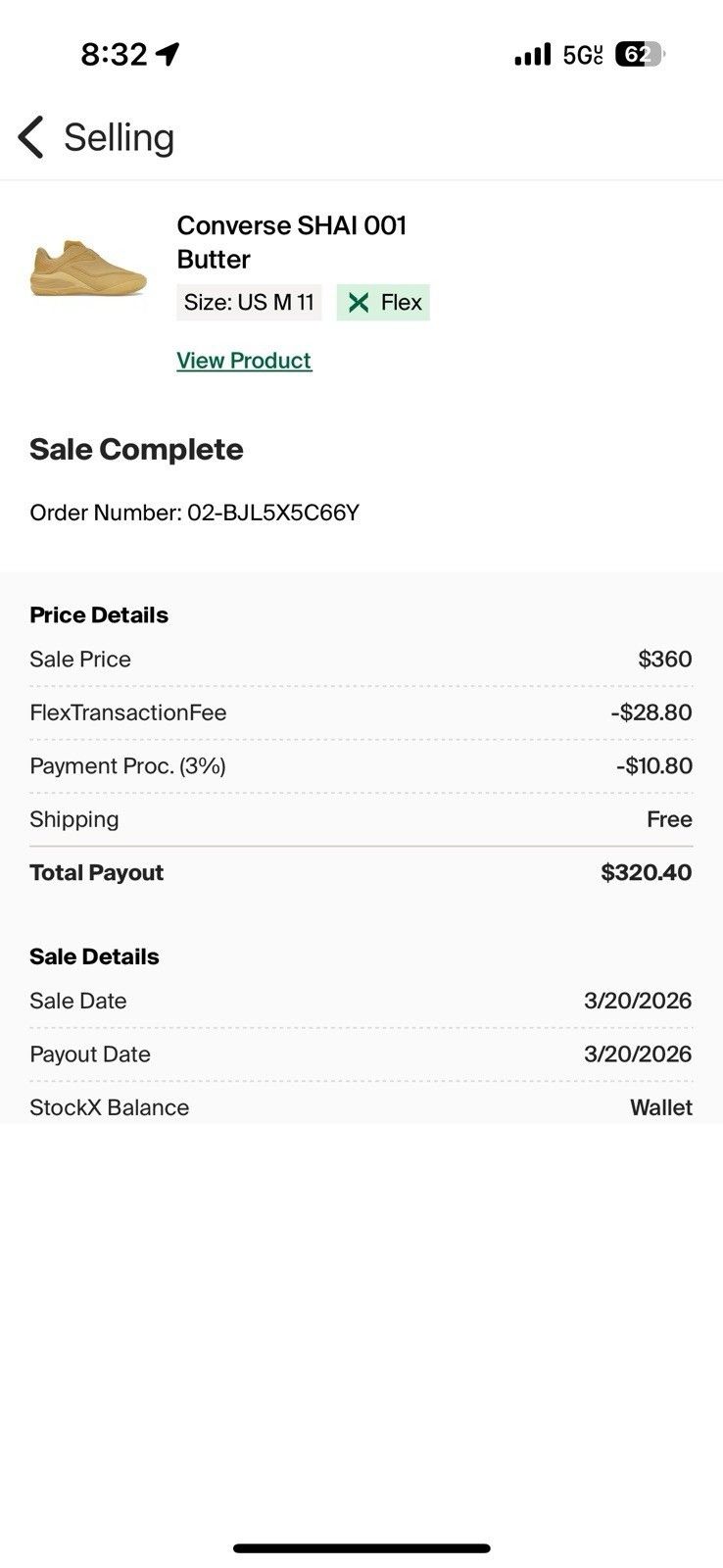Tap the Sale Price $360 row
The height and width of the screenshot is (1568, 723).
coord(361,660)
